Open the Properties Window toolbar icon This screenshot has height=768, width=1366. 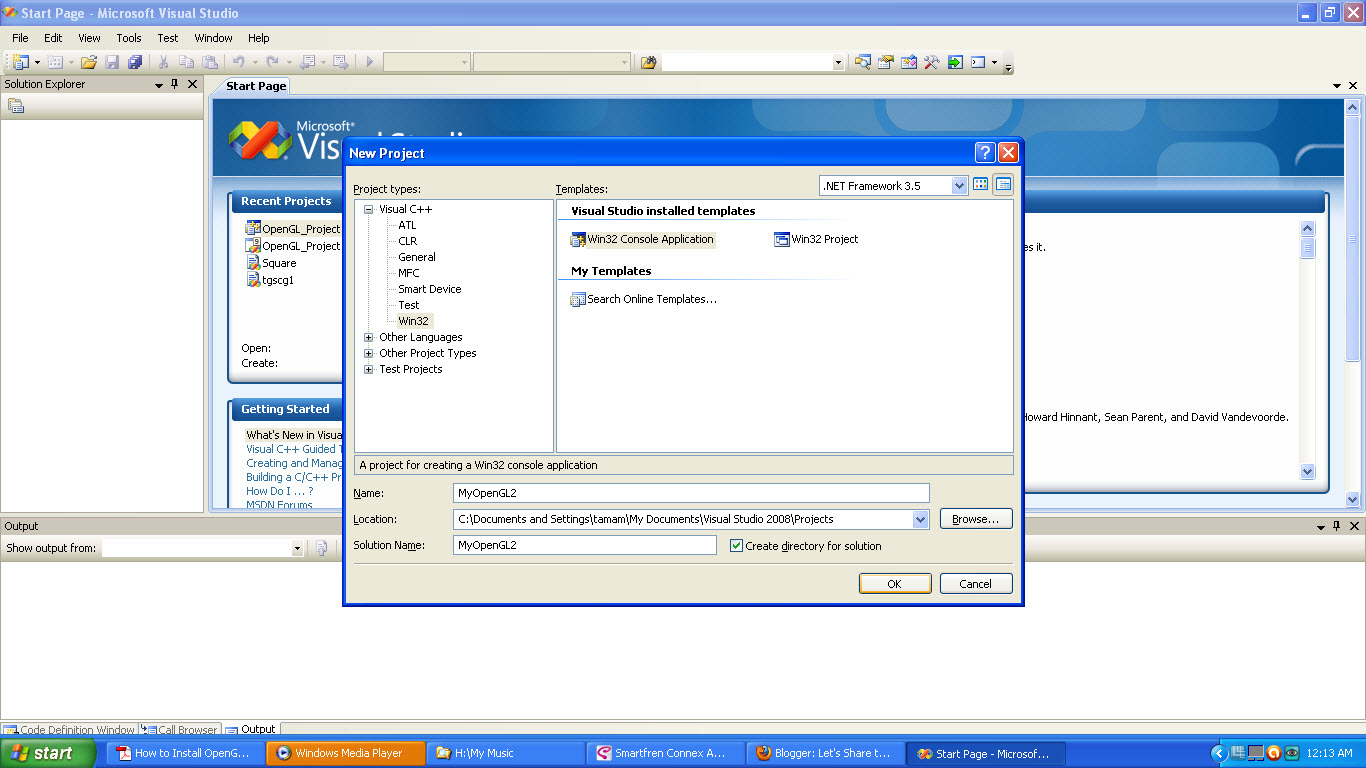[885, 62]
